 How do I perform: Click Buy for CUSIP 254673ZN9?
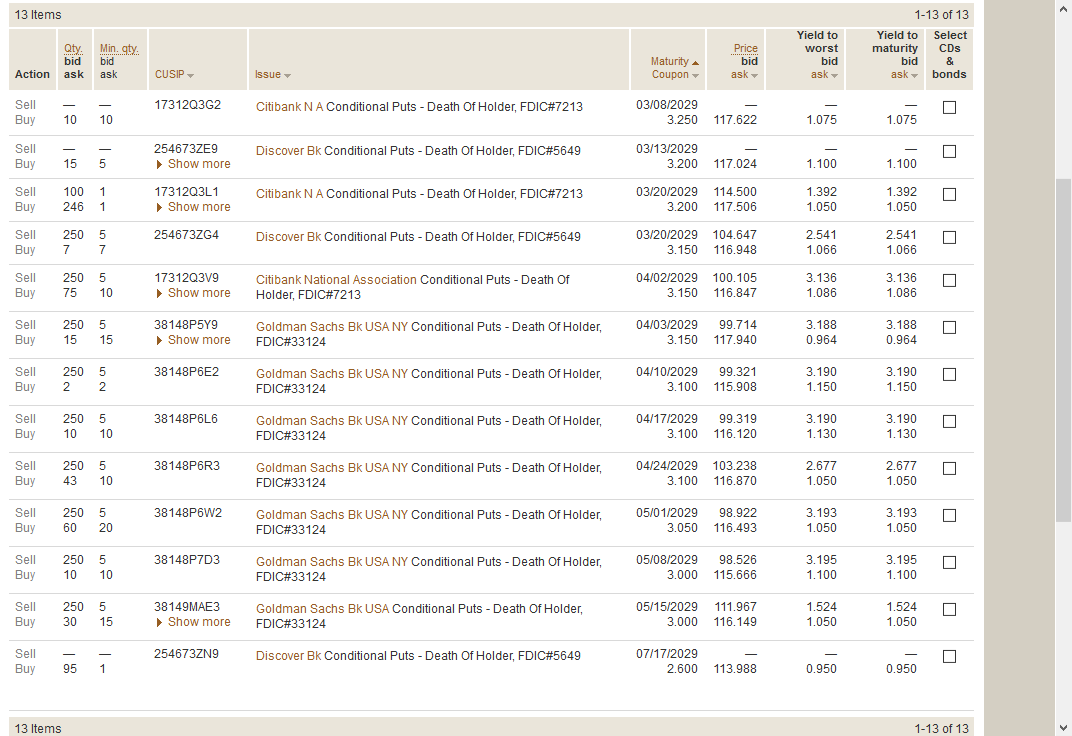[x=25, y=669]
